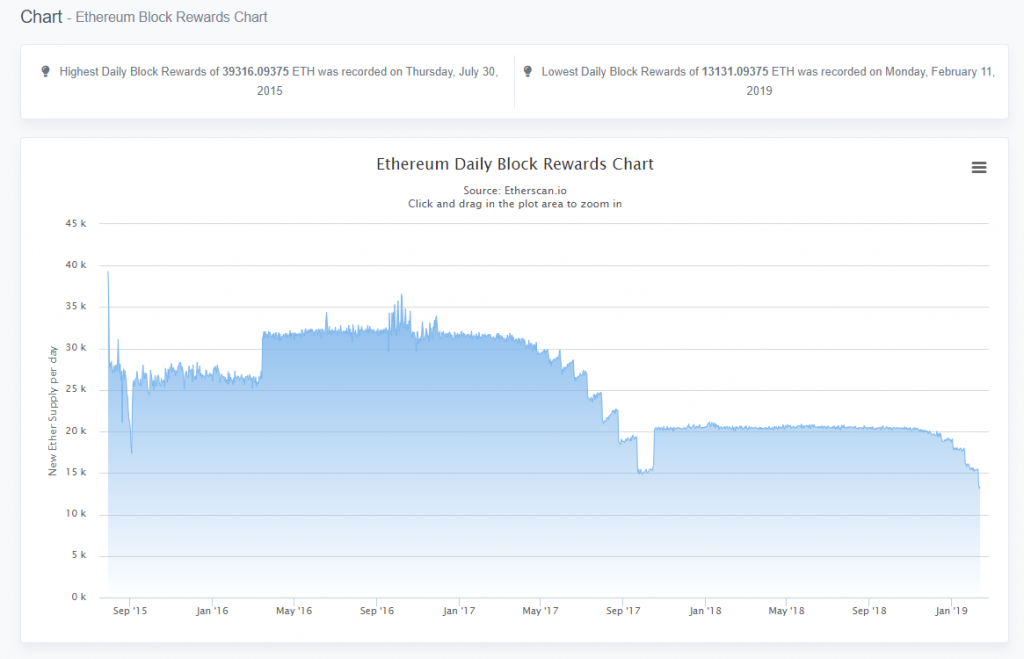Click the Sep '15 x-axis label
Image resolution: width=1024 pixels, height=659 pixels.
(x=131, y=610)
